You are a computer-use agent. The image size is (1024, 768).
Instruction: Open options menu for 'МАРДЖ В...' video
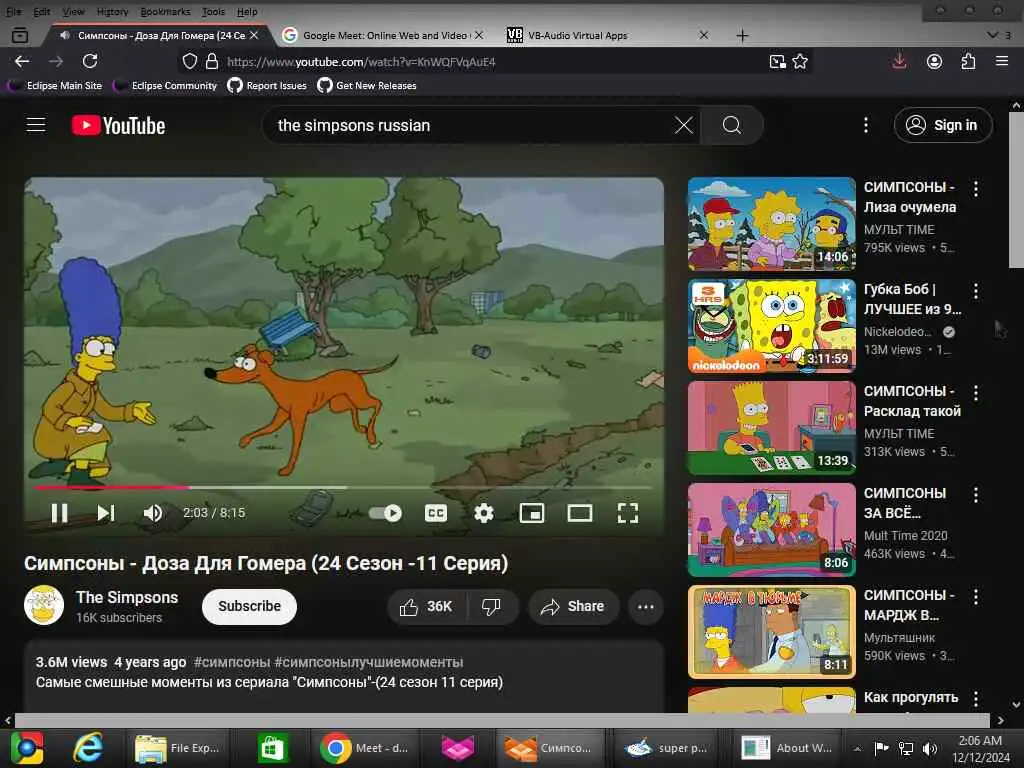(976, 596)
